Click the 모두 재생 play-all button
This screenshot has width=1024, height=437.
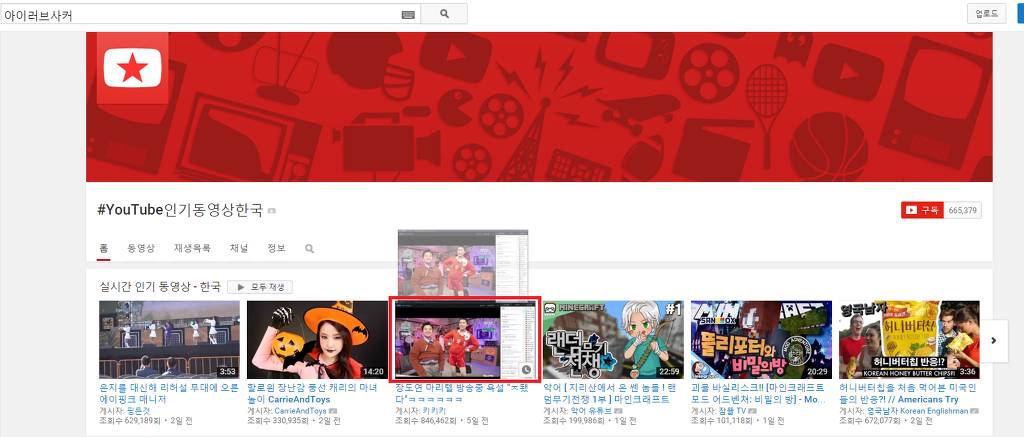click(x=260, y=287)
